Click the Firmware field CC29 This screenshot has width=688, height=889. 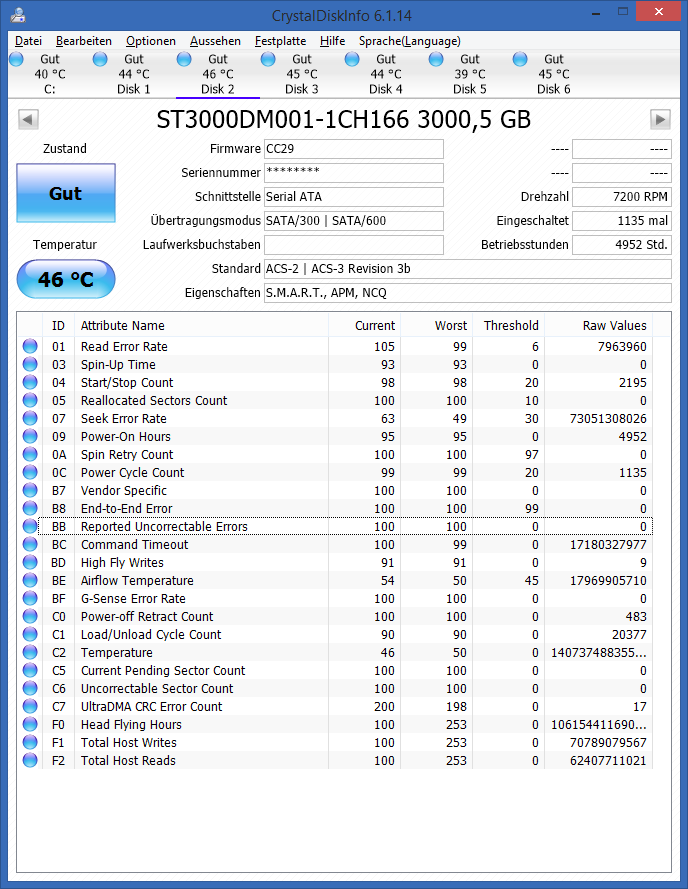click(354, 149)
